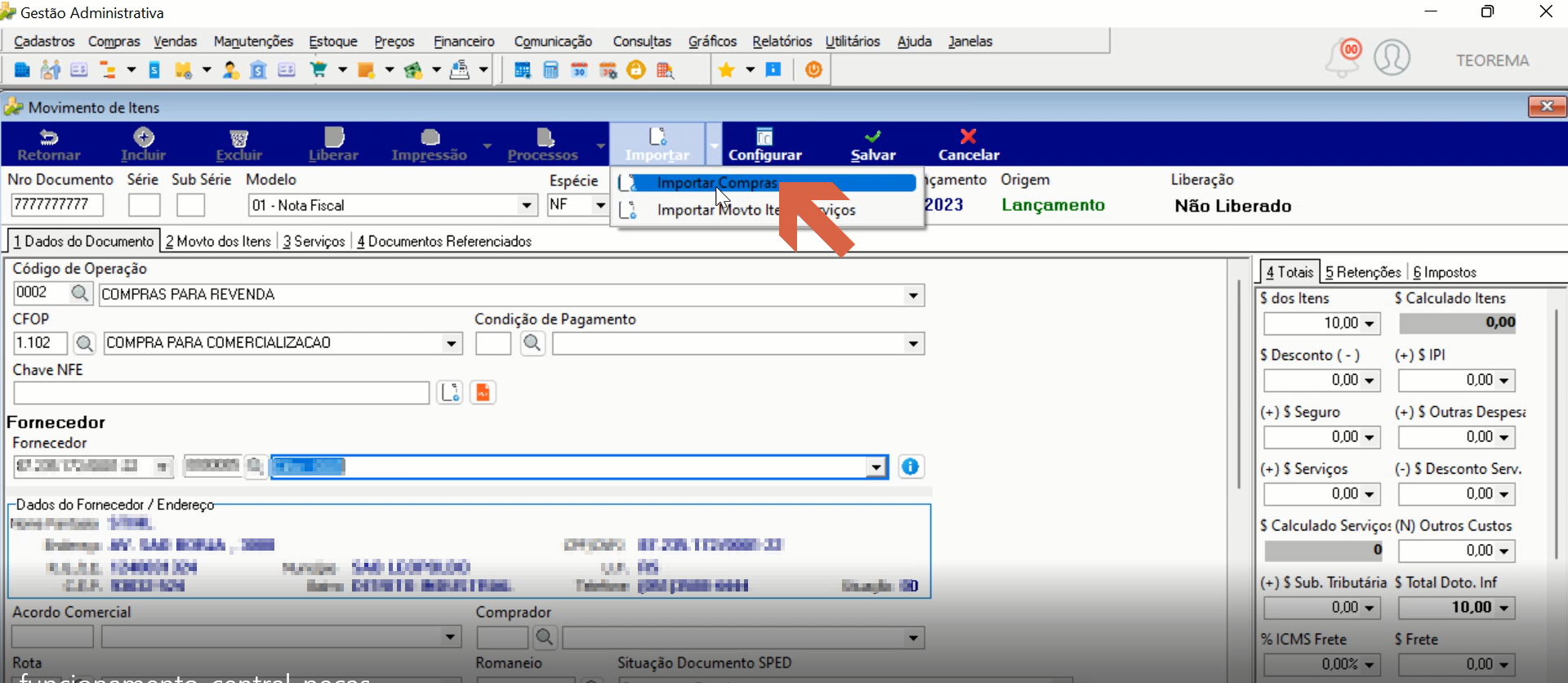The width and height of the screenshot is (1568, 683).
Task: Click the Salvar button
Action: (873, 145)
